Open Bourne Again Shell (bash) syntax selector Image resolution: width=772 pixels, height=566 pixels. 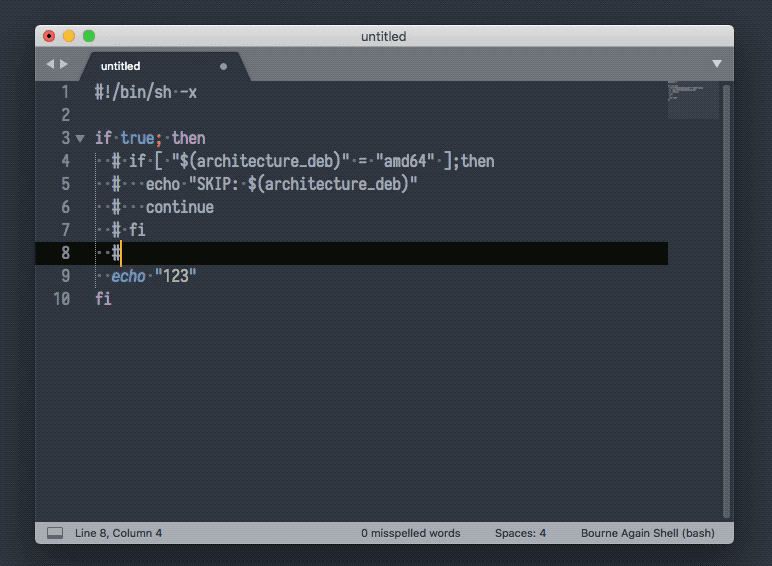click(647, 533)
